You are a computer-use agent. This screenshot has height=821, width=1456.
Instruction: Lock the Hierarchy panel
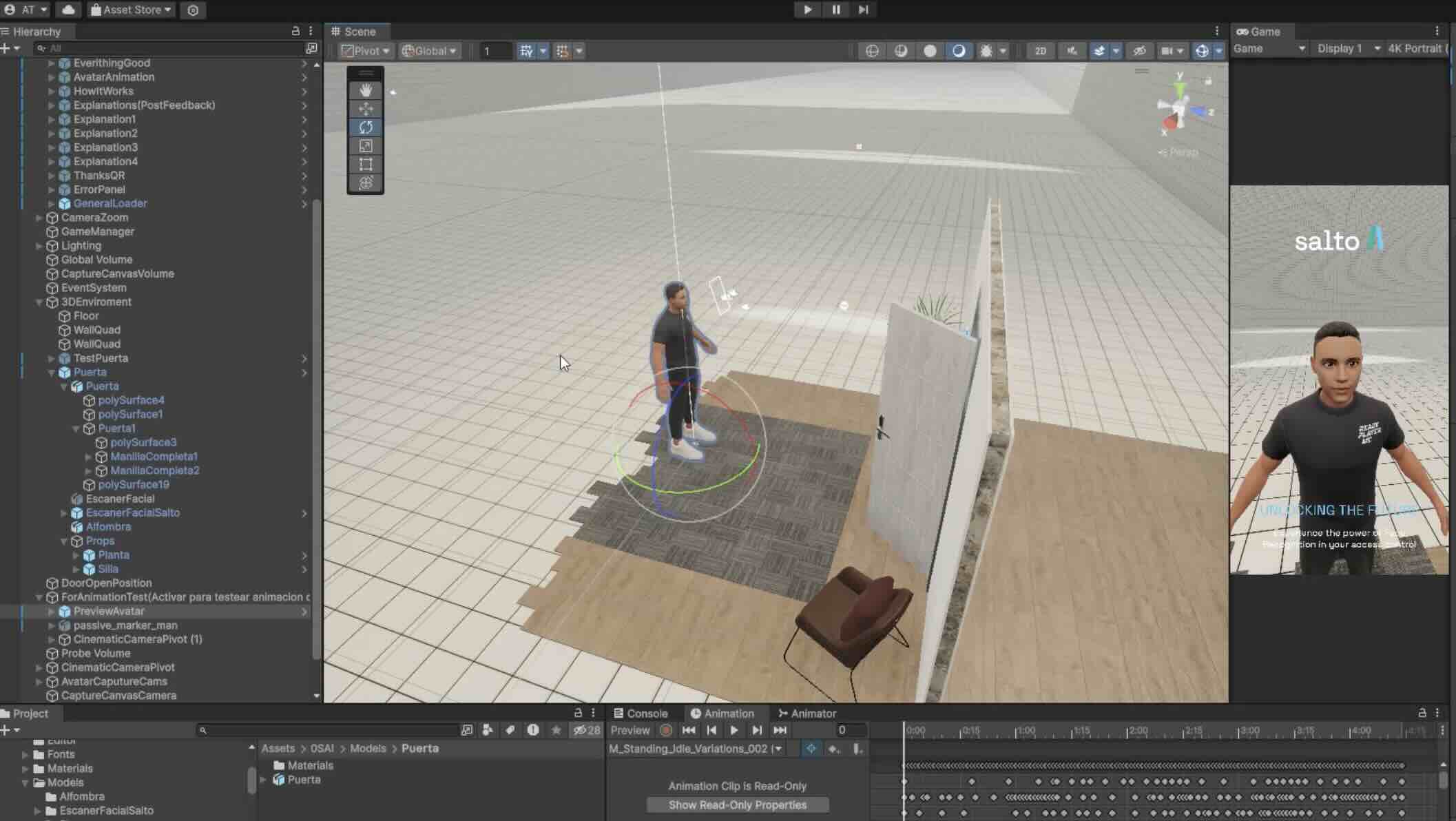pos(295,31)
